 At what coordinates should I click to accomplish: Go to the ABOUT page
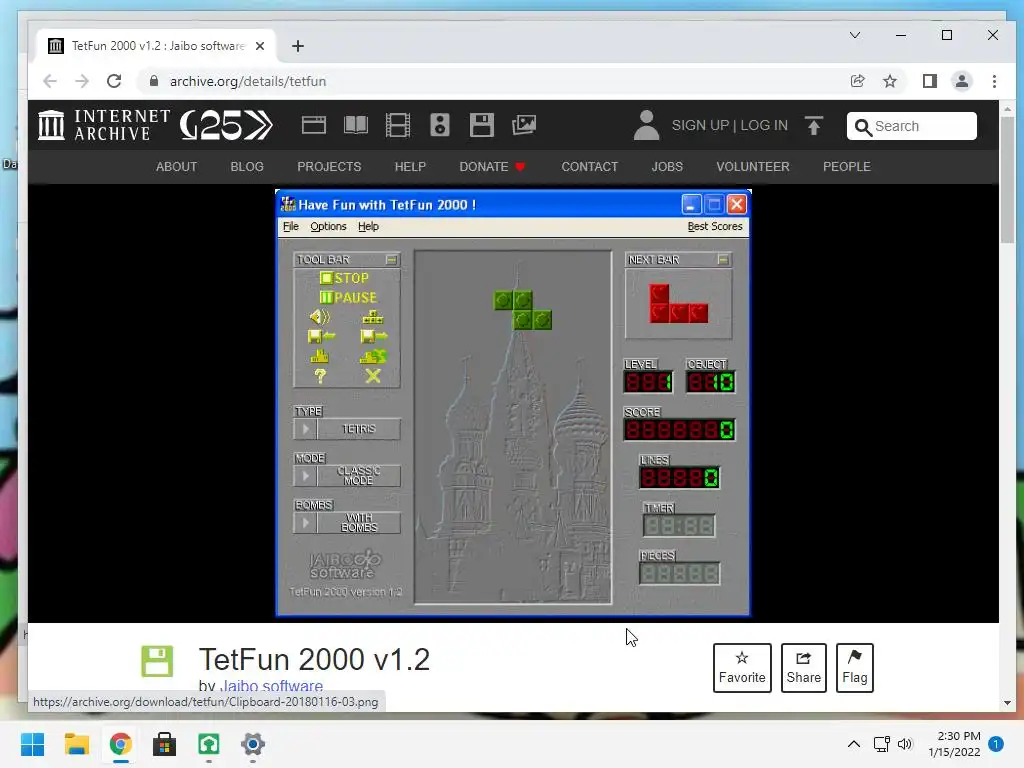(176, 167)
